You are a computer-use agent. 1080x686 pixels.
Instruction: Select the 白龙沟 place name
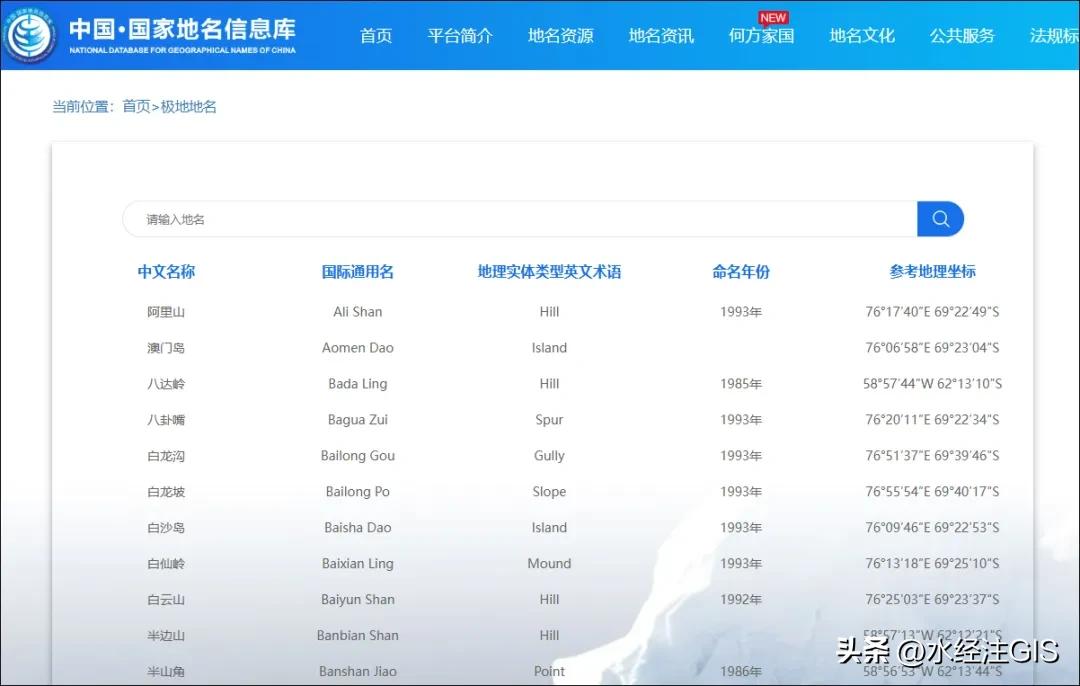click(166, 456)
